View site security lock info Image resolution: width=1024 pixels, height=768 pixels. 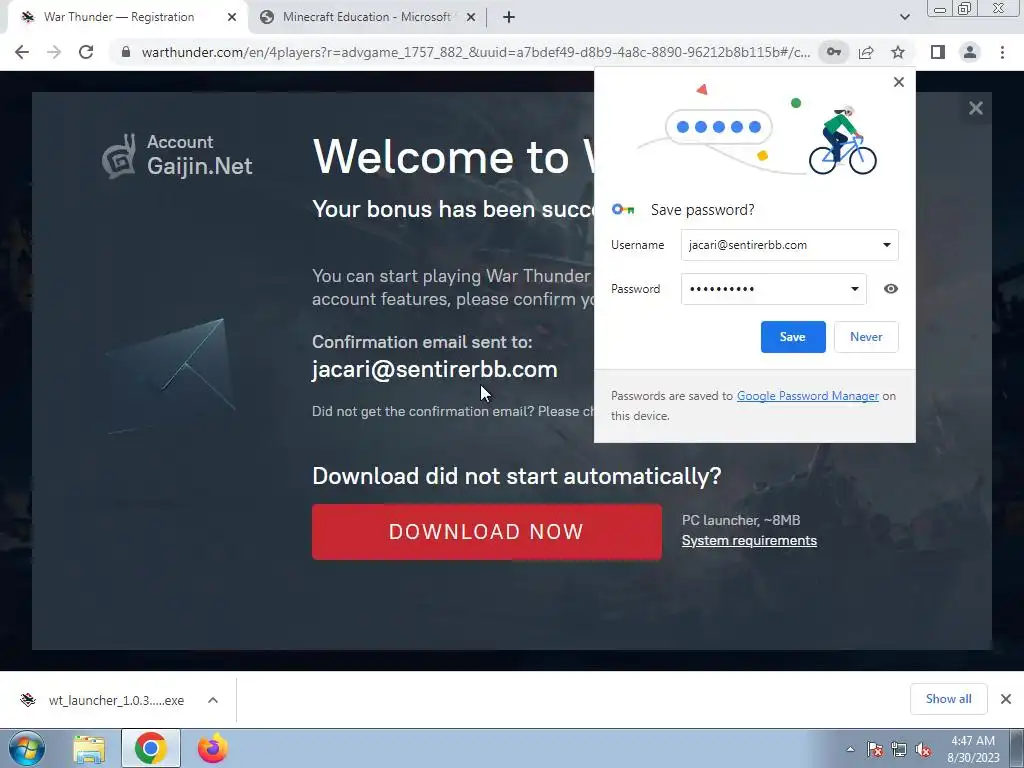pos(126,52)
